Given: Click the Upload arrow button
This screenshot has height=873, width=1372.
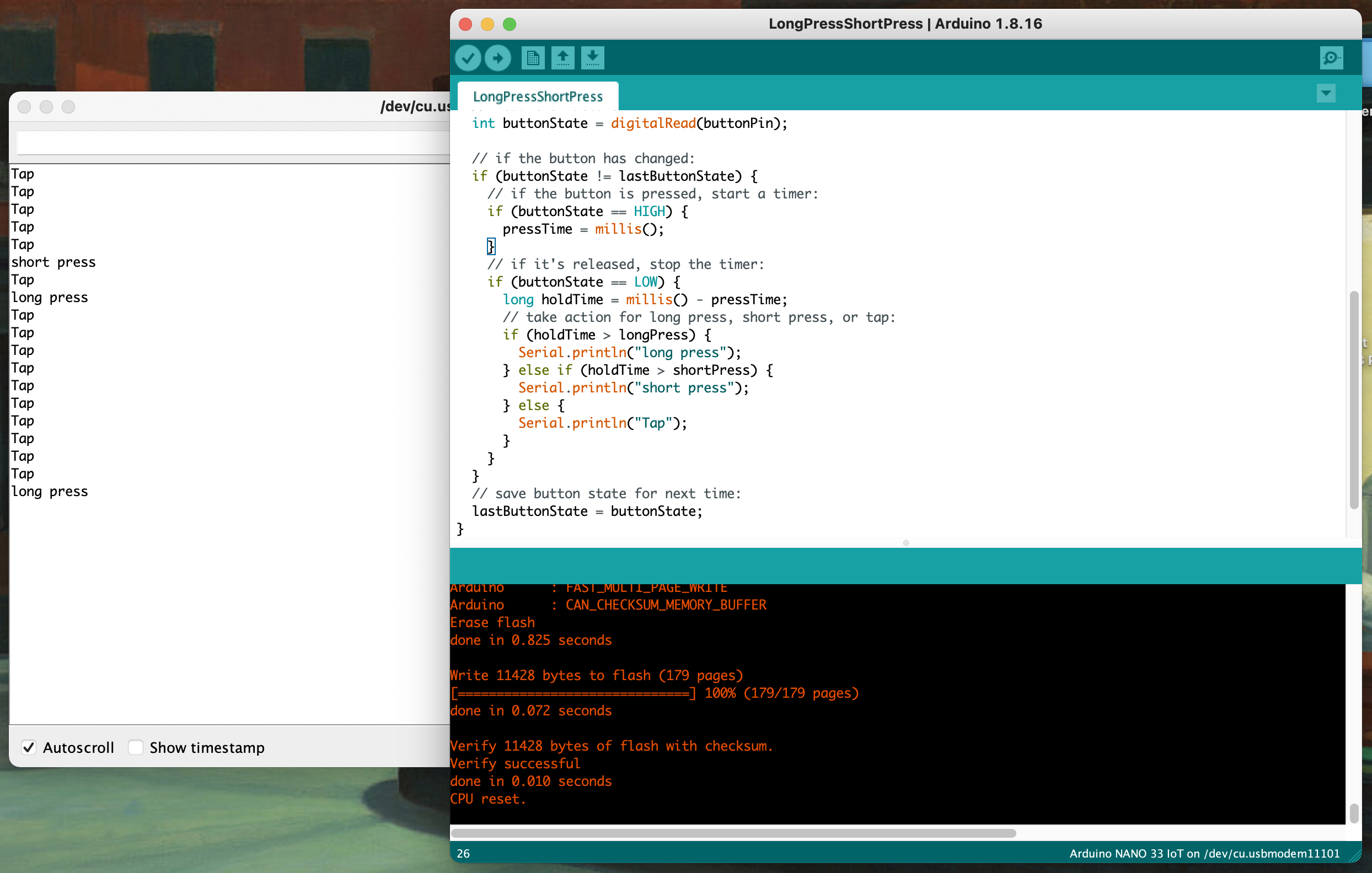Looking at the screenshot, I should click(498, 58).
